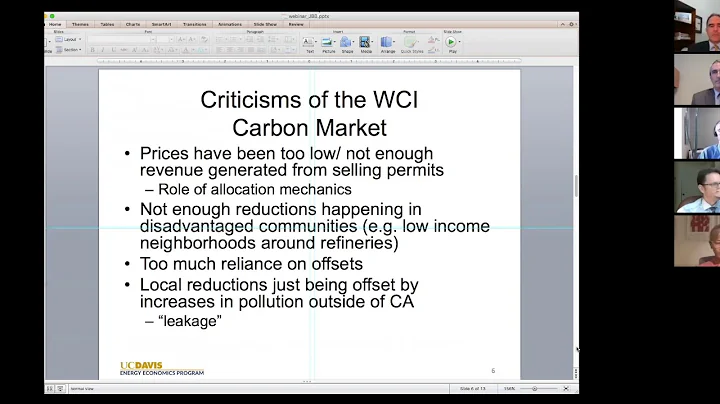Viewport: 720px width, 404px height.
Task: Open the character spacing control
Action: click(158, 50)
